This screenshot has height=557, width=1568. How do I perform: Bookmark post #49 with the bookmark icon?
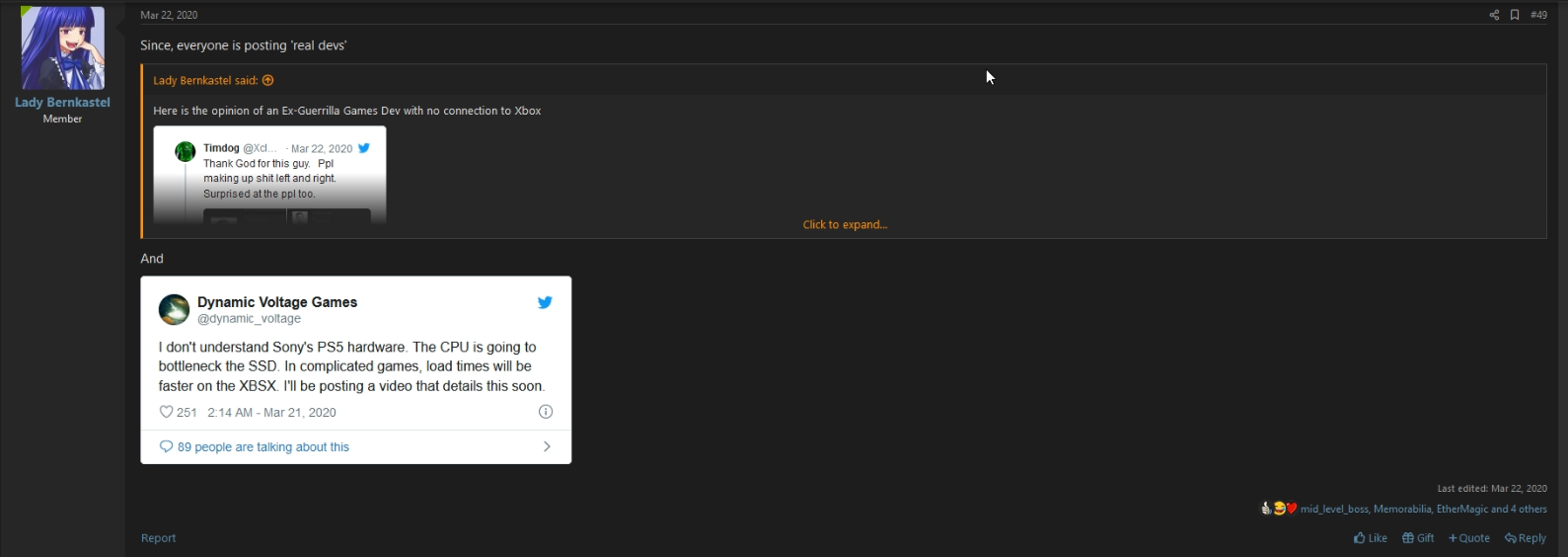[1515, 15]
